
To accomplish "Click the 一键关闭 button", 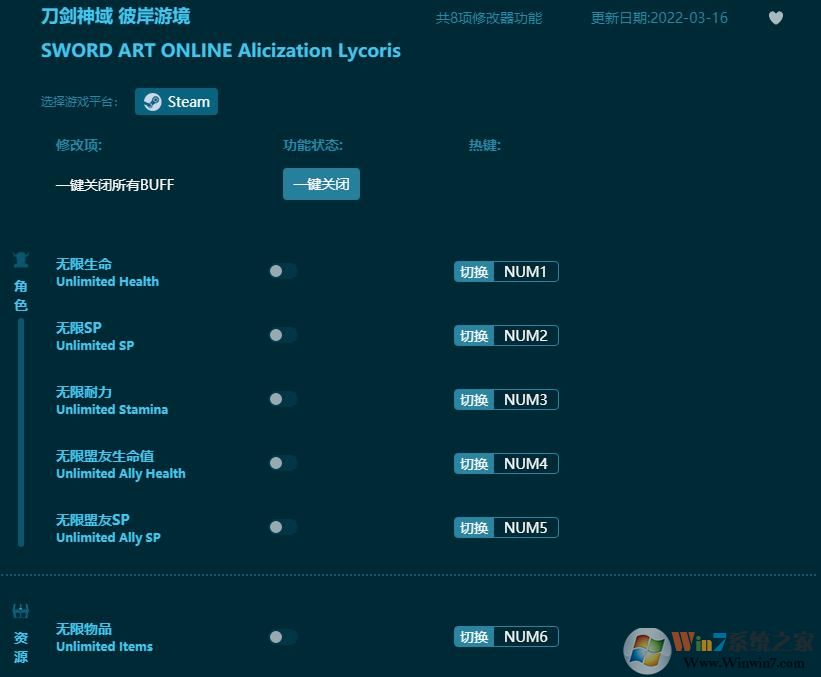I will (x=321, y=184).
